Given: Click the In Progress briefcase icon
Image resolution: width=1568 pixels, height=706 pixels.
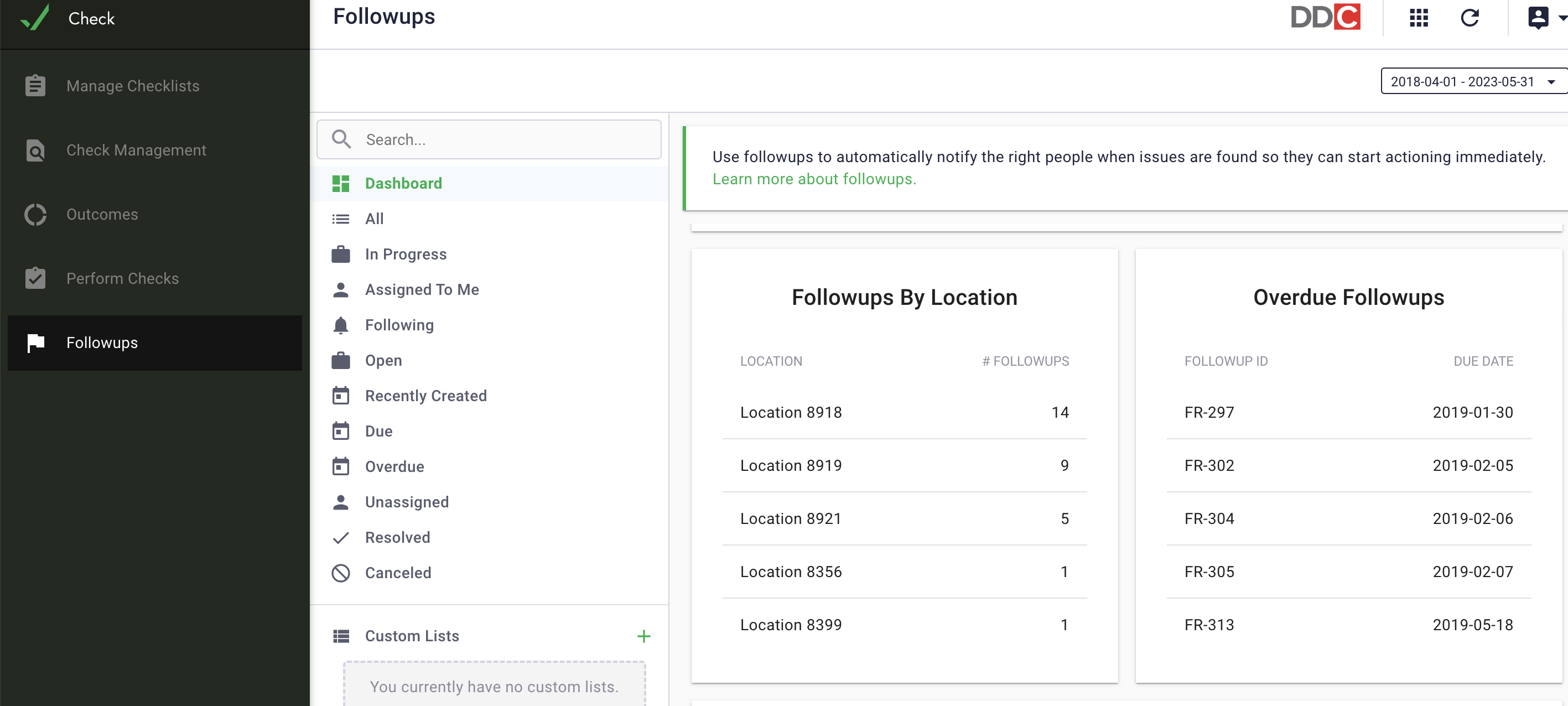Looking at the screenshot, I should coord(340,254).
